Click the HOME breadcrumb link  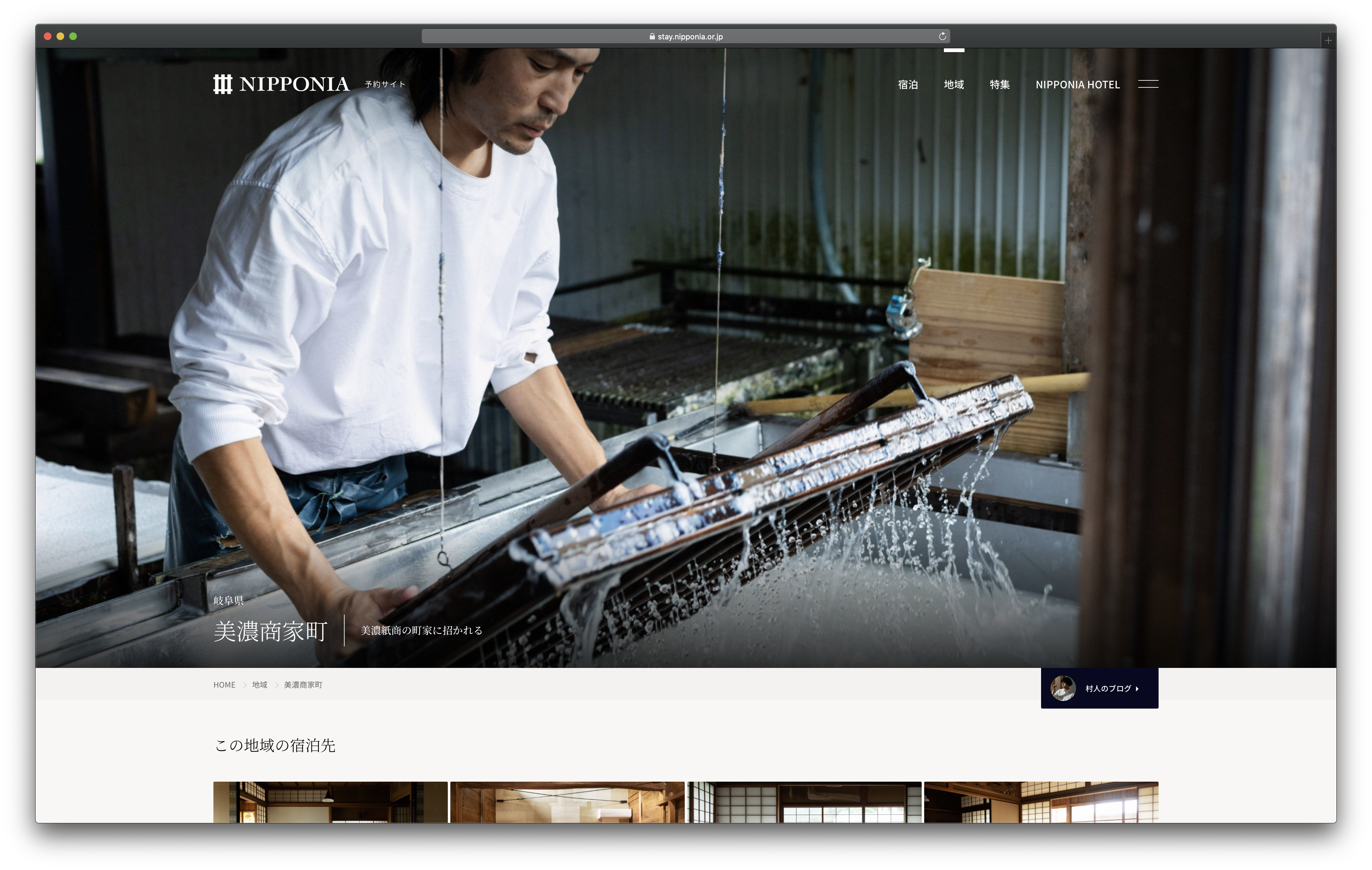coord(224,685)
